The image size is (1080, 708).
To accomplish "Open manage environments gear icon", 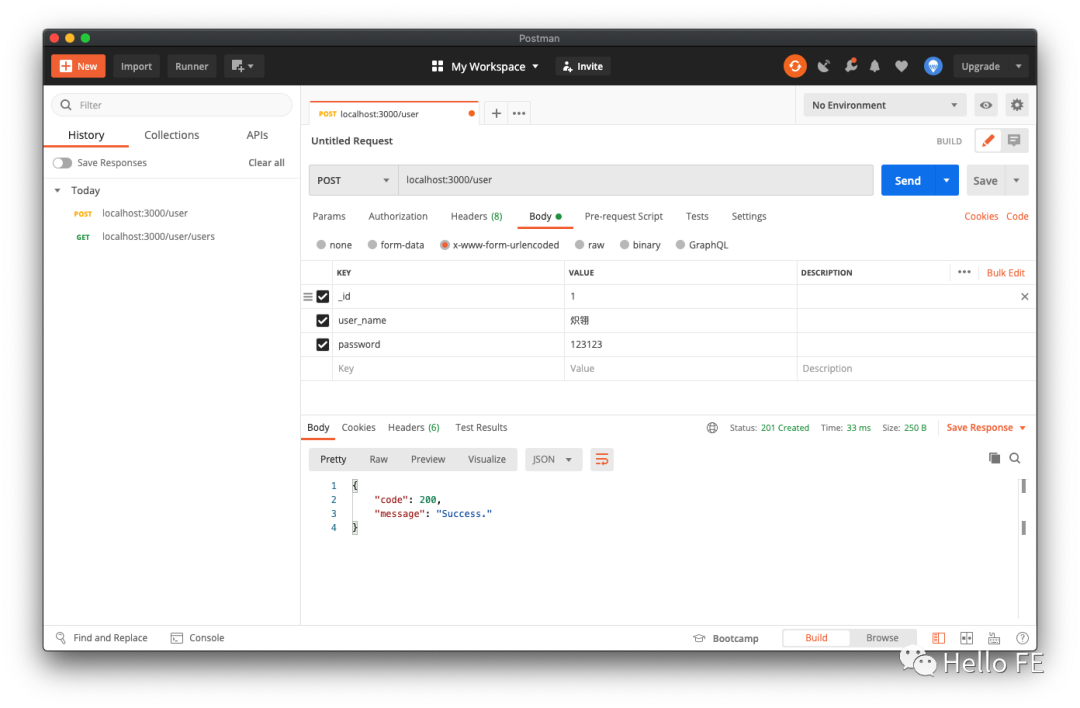I will click(1017, 105).
